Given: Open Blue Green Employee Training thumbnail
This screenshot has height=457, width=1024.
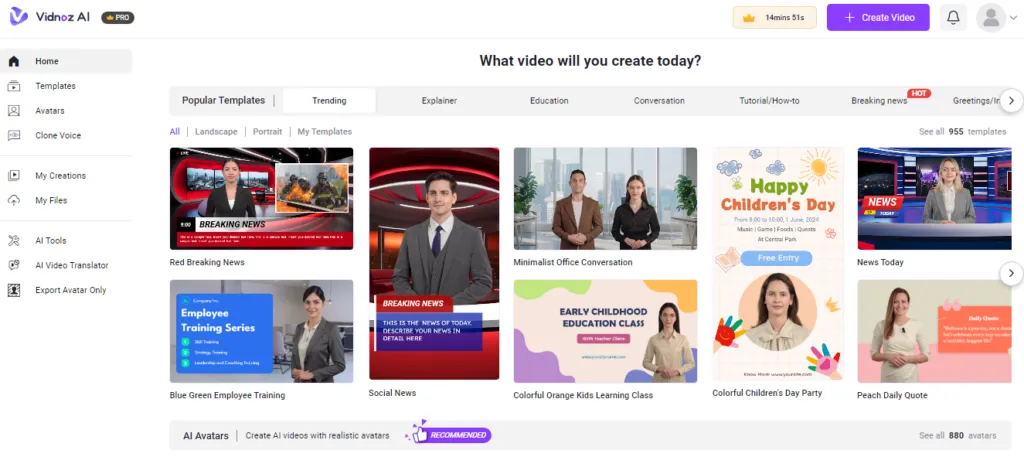Looking at the screenshot, I should 261,331.
